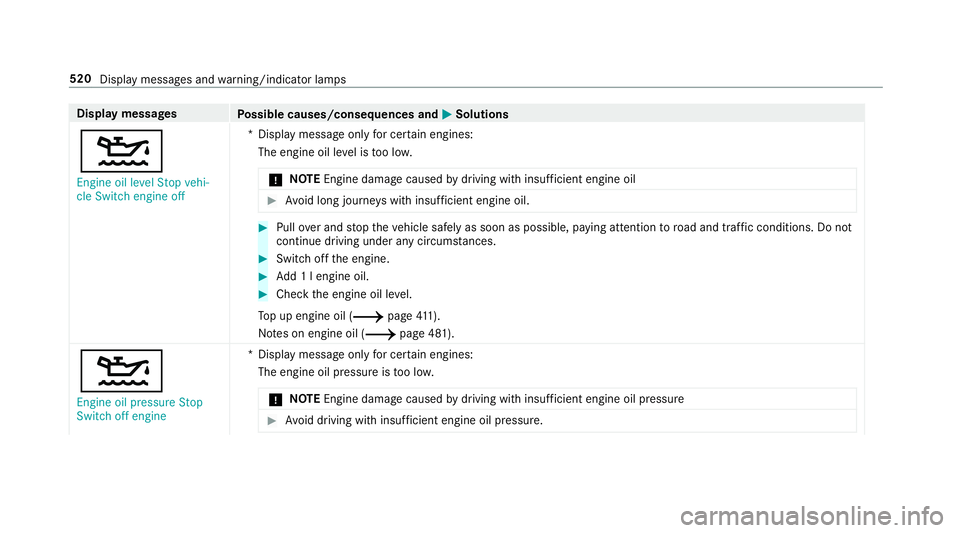Click the blue arrow beside "Avoid driving with insufficient"
Viewport: 960px width, 533px height.
click(272, 420)
